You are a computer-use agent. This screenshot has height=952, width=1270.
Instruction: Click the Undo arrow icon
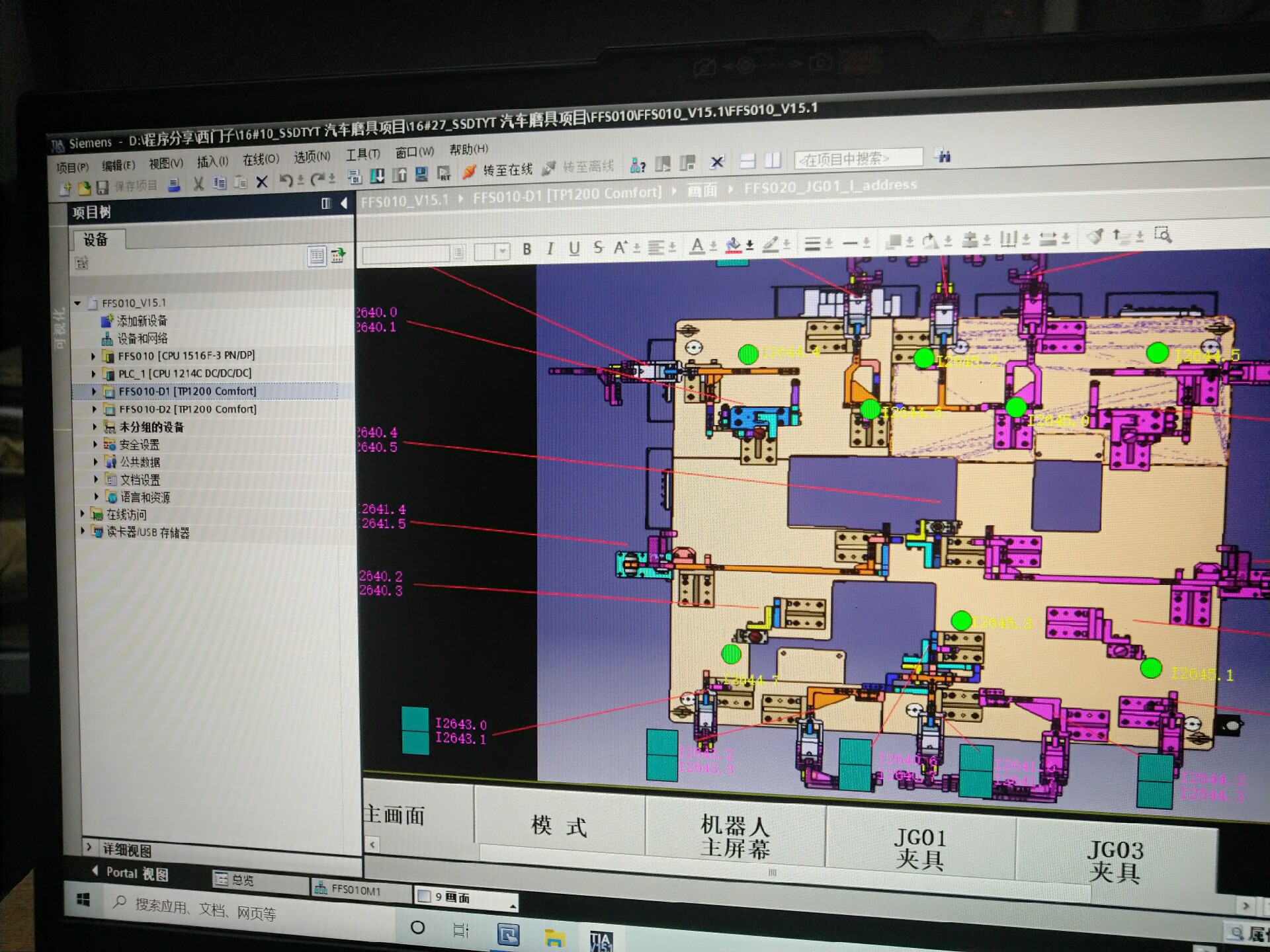[285, 180]
